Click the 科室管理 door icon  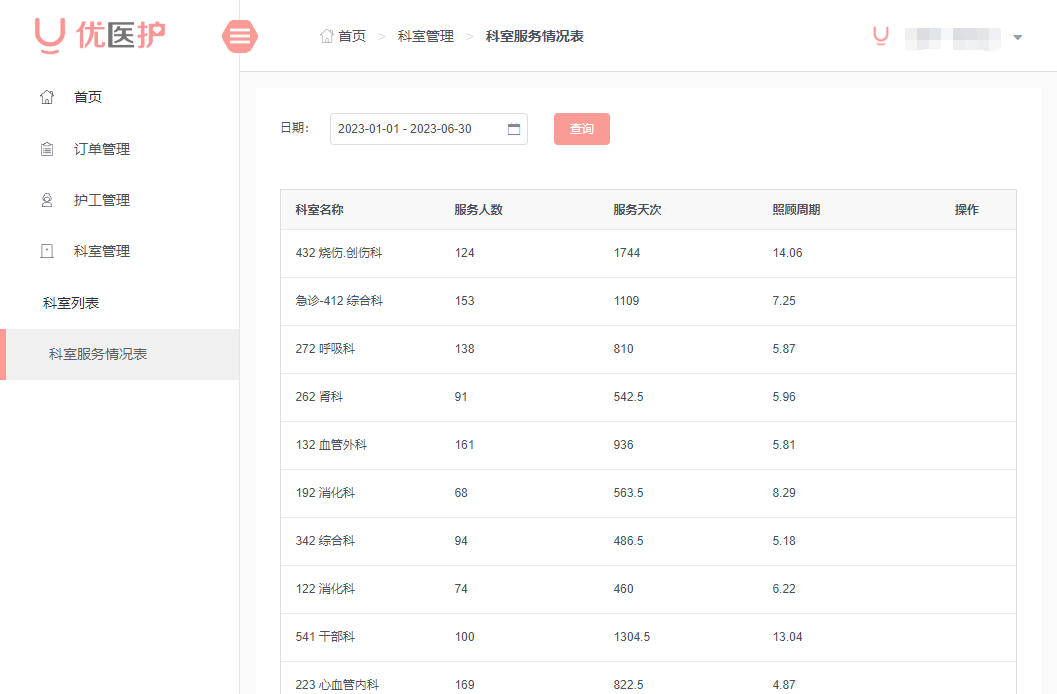point(47,251)
